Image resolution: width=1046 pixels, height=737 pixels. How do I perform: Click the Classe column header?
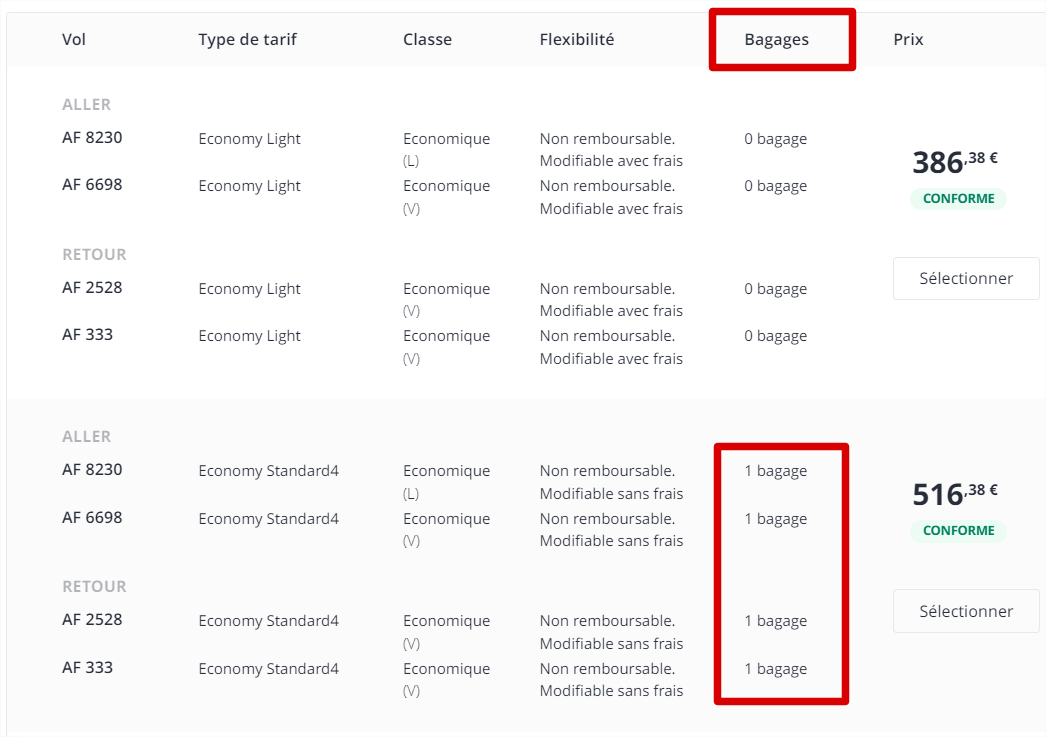pos(427,39)
